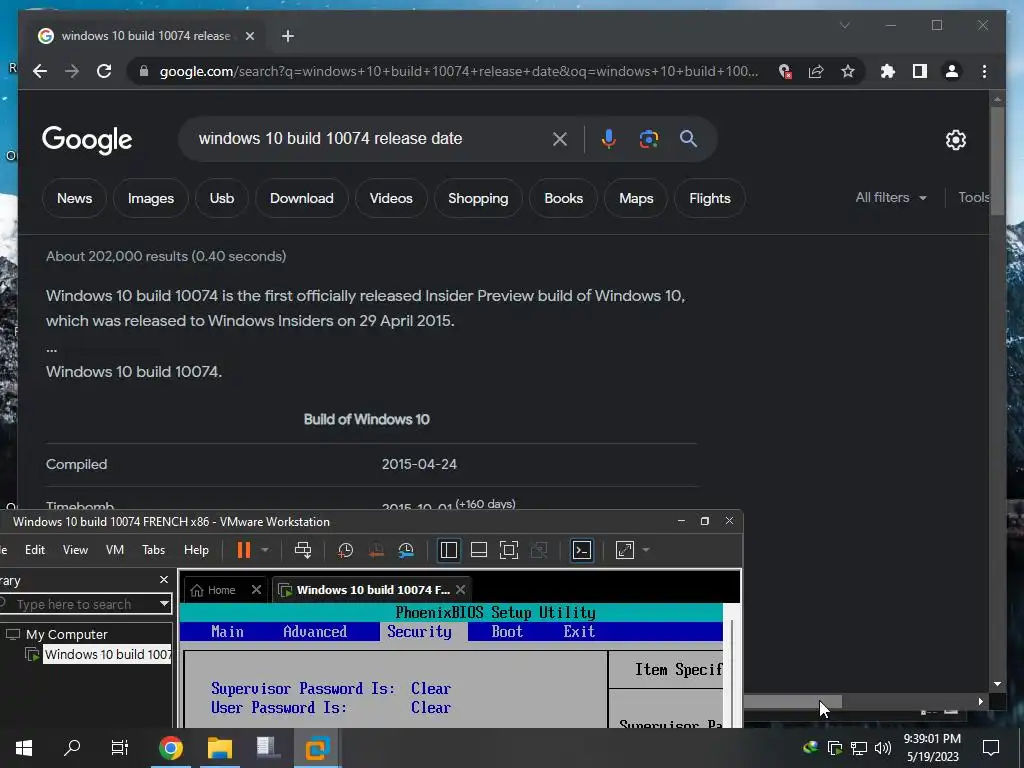Toggle the VMware console view button

pos(582,550)
